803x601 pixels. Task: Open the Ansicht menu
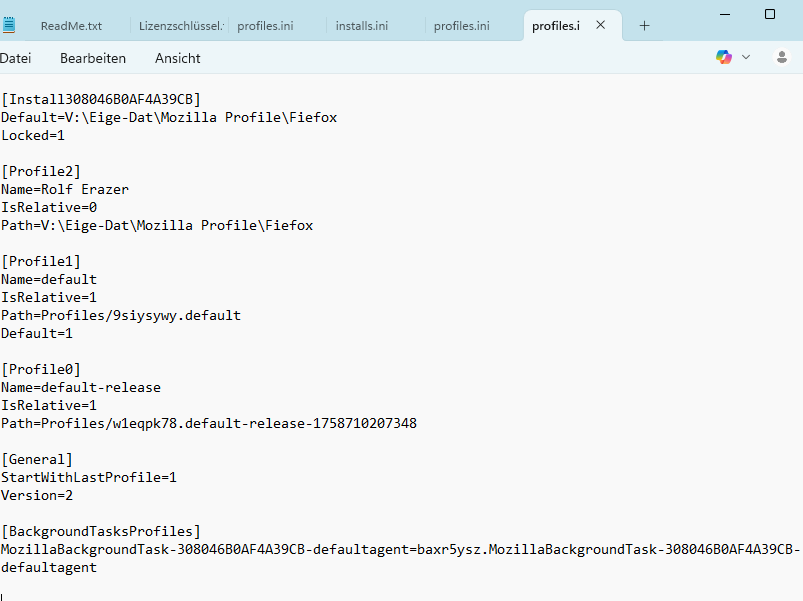[x=178, y=58]
